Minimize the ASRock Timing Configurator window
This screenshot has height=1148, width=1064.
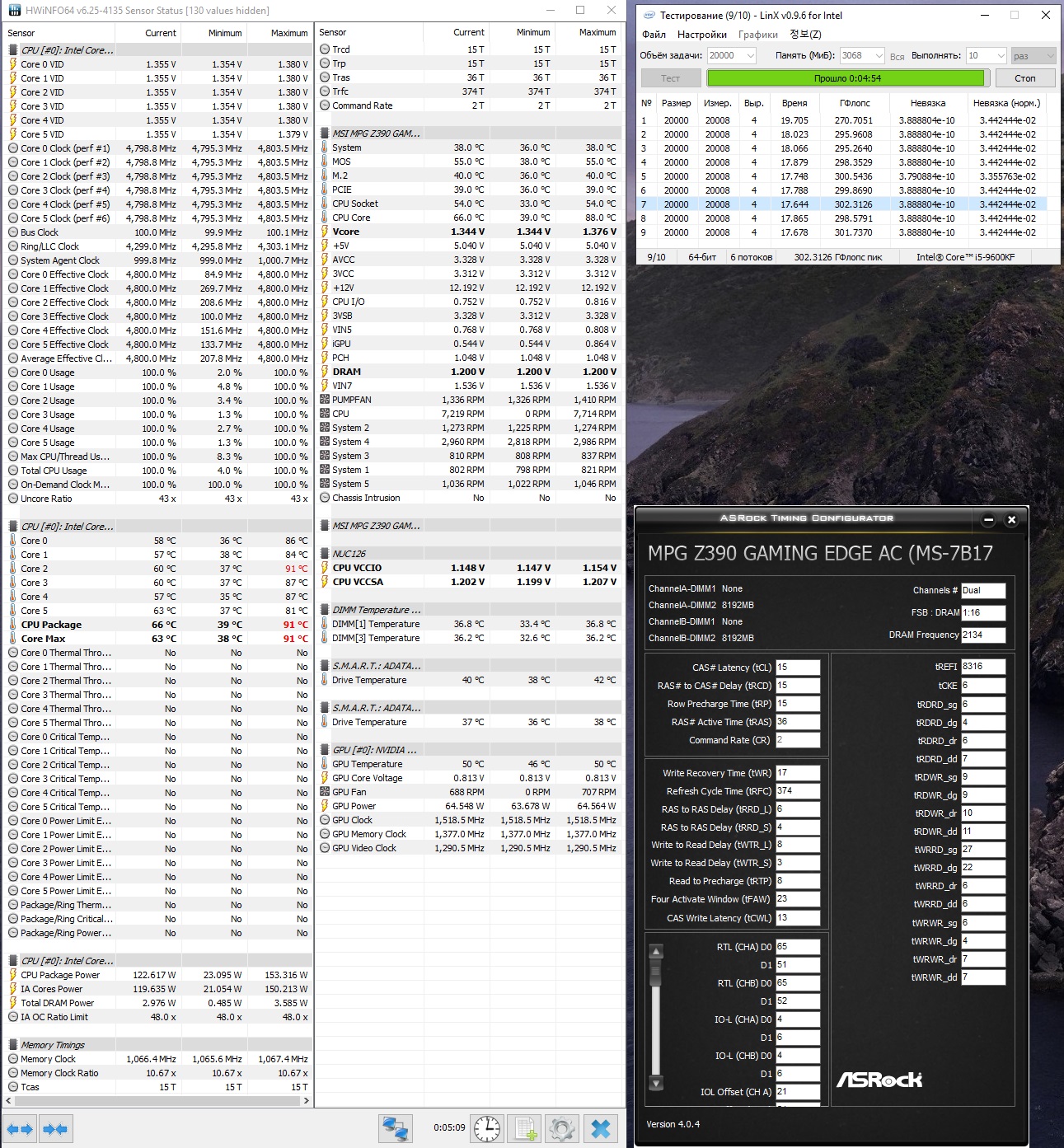coord(988,520)
